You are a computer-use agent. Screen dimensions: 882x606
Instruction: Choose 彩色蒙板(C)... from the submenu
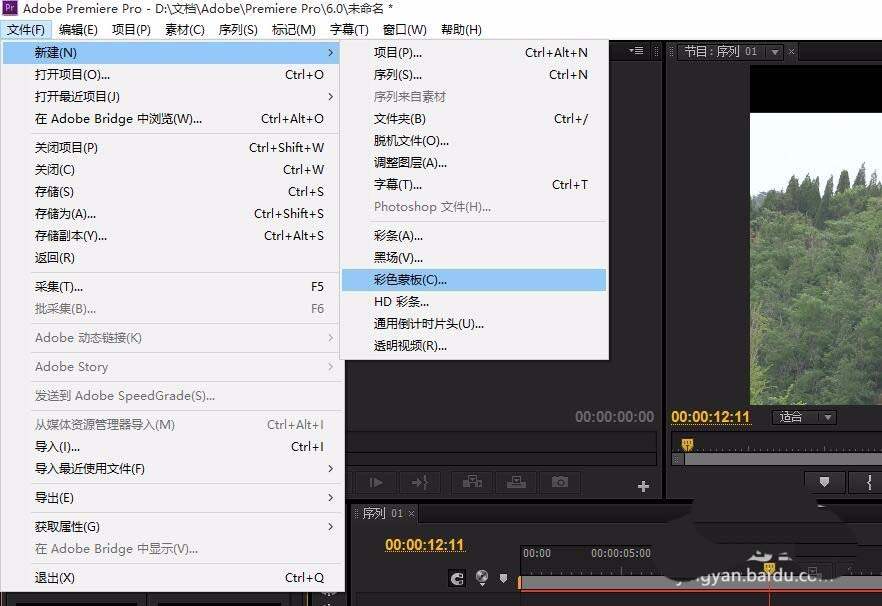click(x=474, y=280)
